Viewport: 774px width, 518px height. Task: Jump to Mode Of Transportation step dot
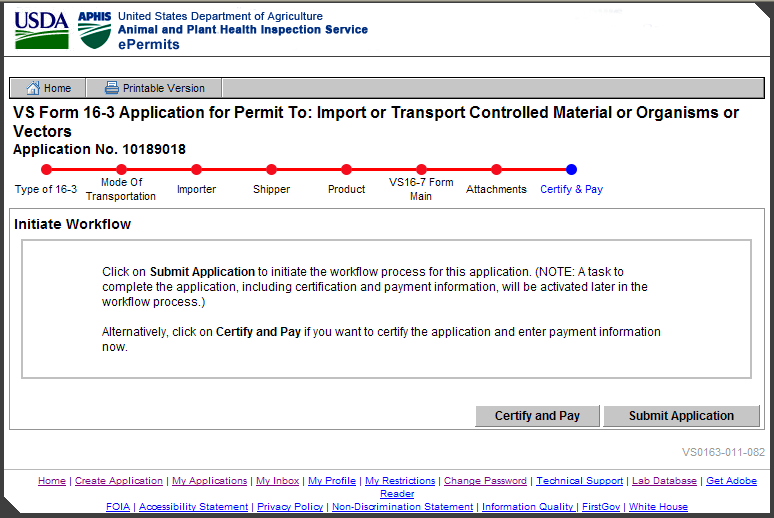point(121,170)
